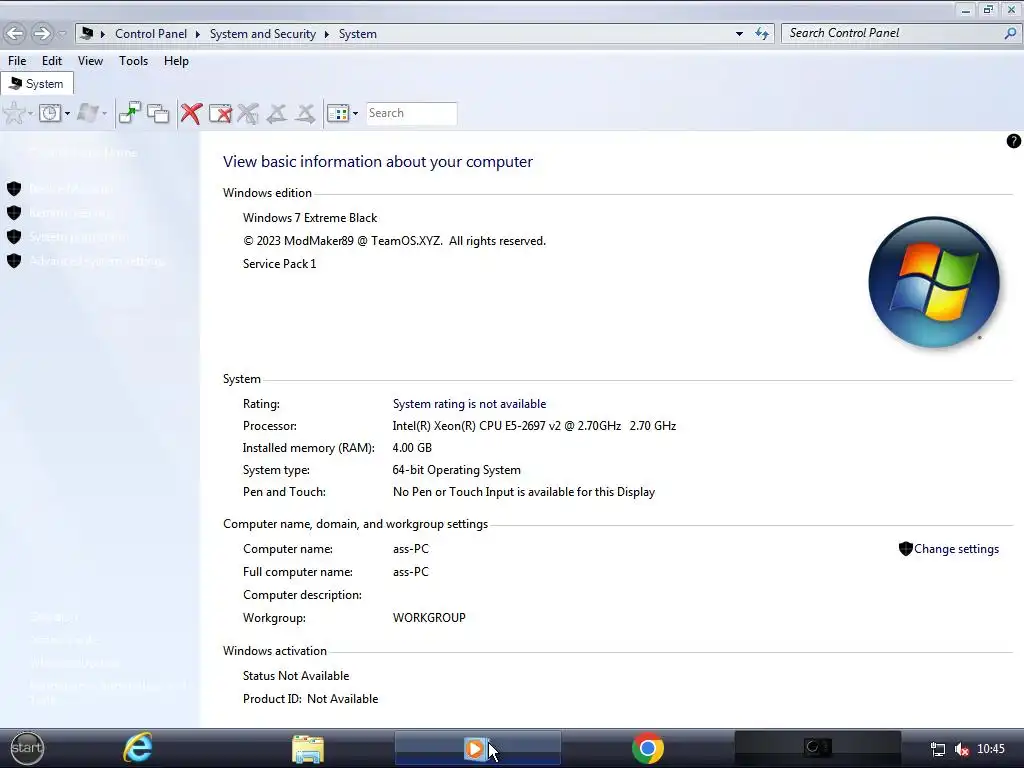Open the Edit menu
The height and width of the screenshot is (768, 1024).
point(52,61)
